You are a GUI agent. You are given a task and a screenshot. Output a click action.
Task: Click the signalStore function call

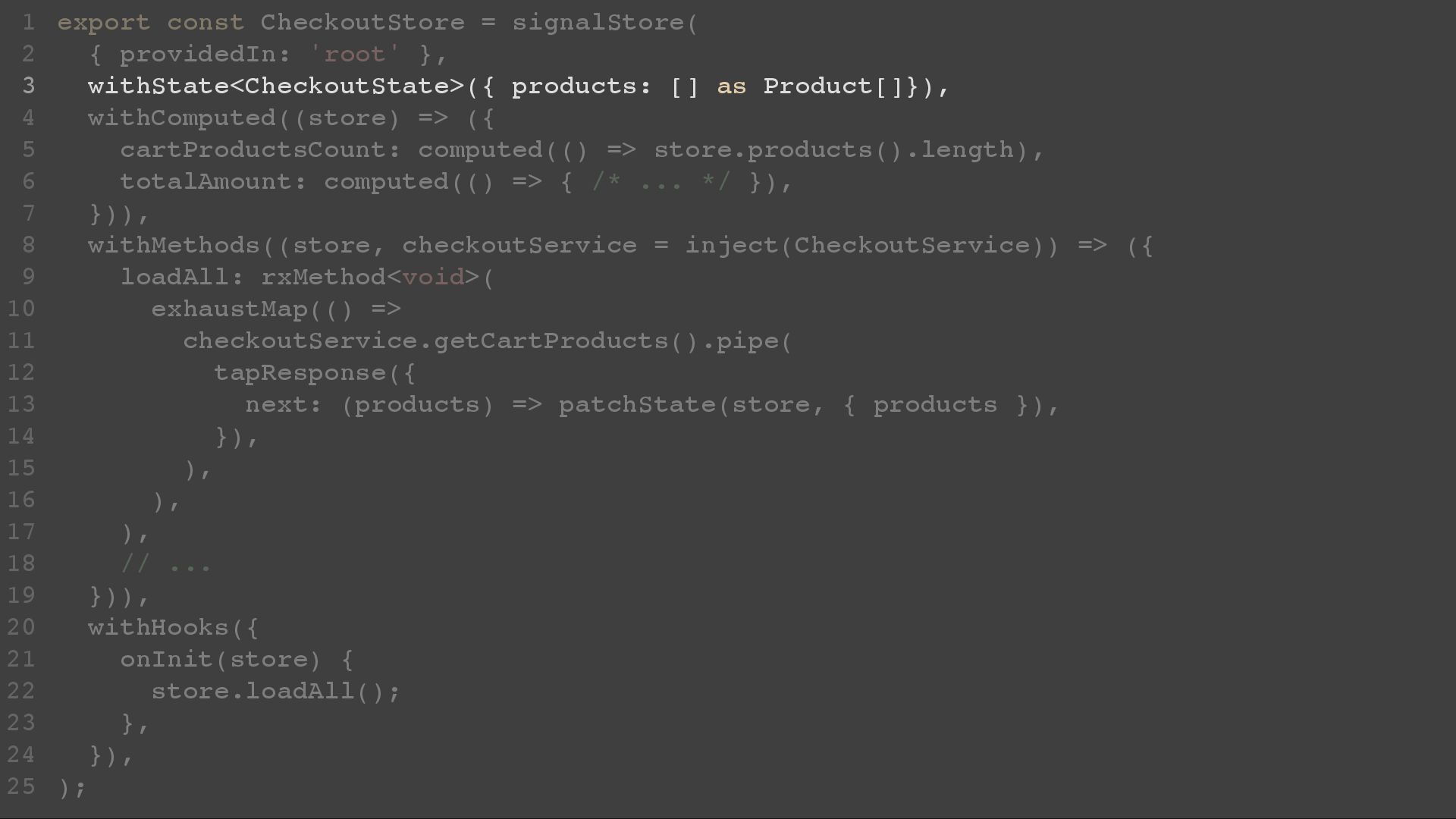pos(598,23)
